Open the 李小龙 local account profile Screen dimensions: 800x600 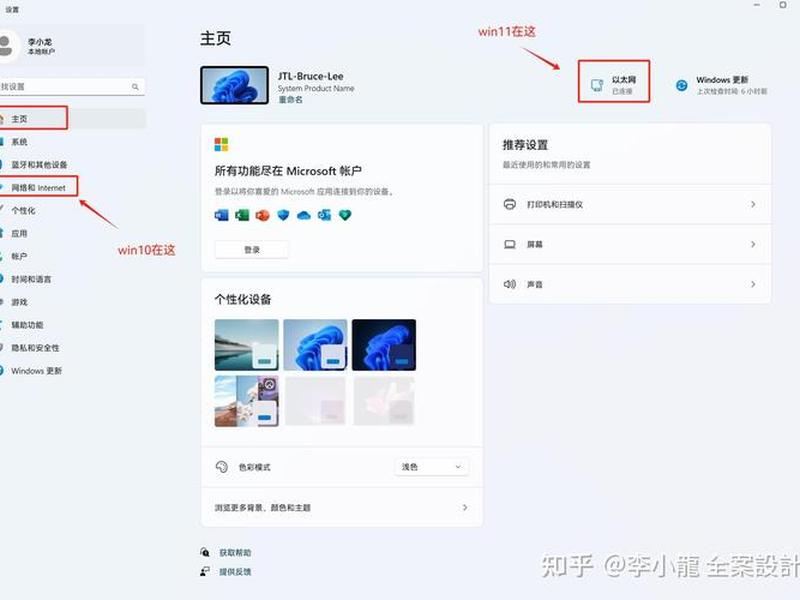click(x=71, y=46)
